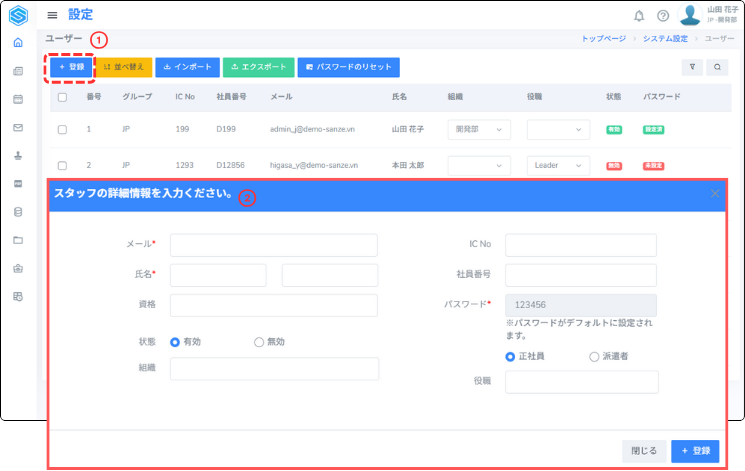Open the Leader role dropdown

tap(558, 165)
